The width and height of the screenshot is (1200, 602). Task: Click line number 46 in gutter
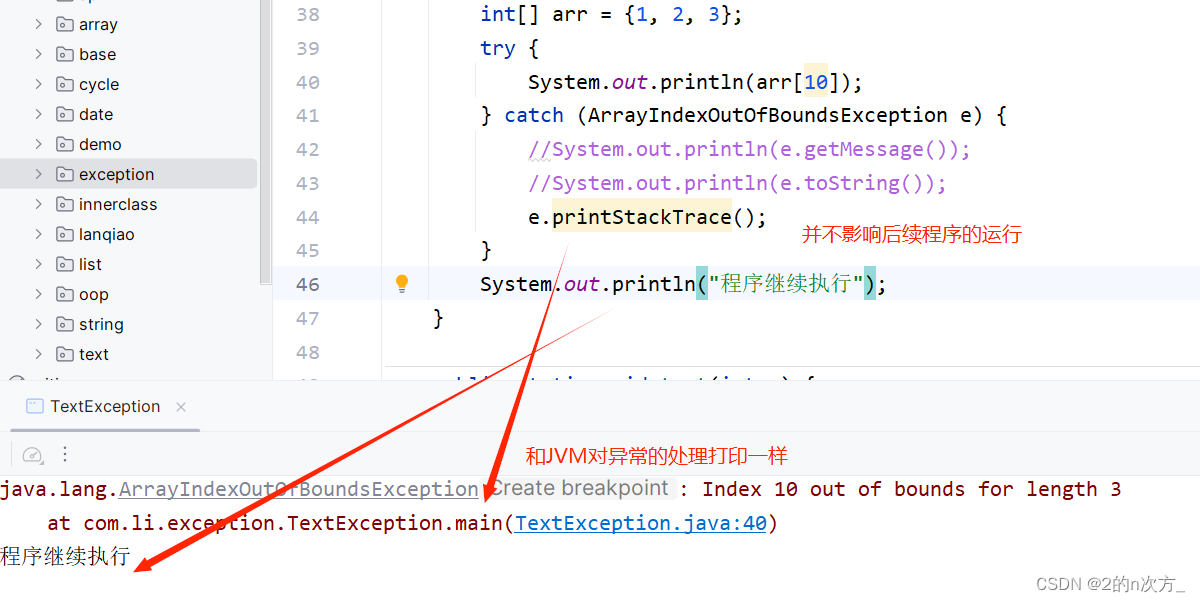(308, 285)
